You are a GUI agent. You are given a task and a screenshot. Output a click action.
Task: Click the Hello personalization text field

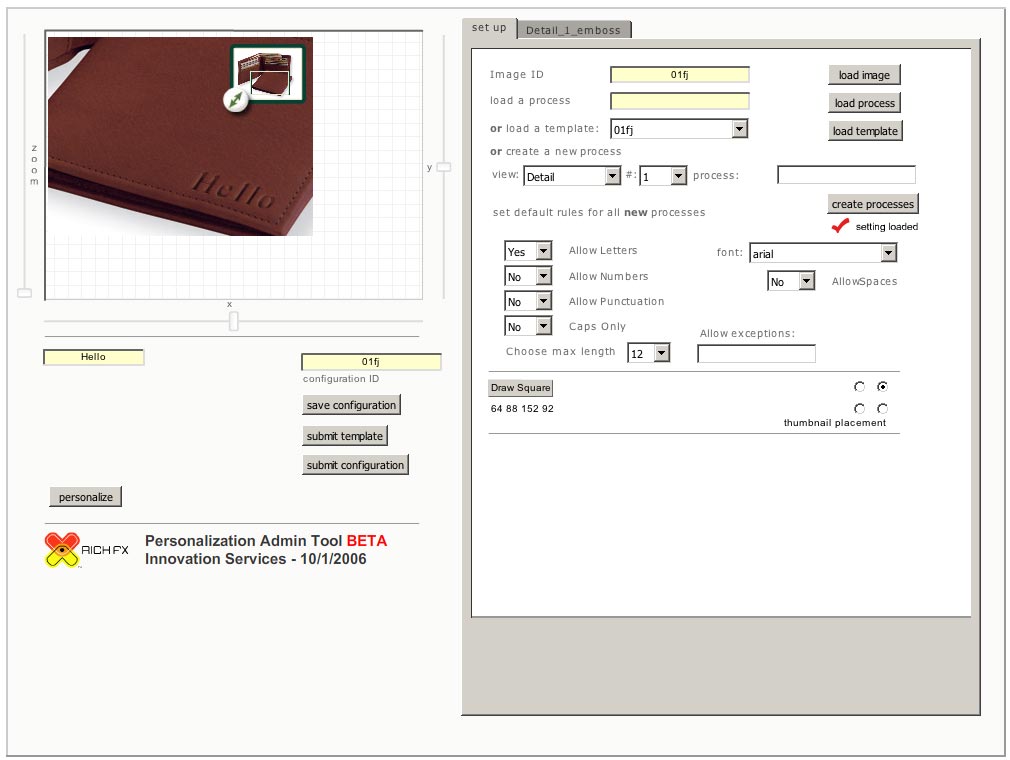(93, 357)
